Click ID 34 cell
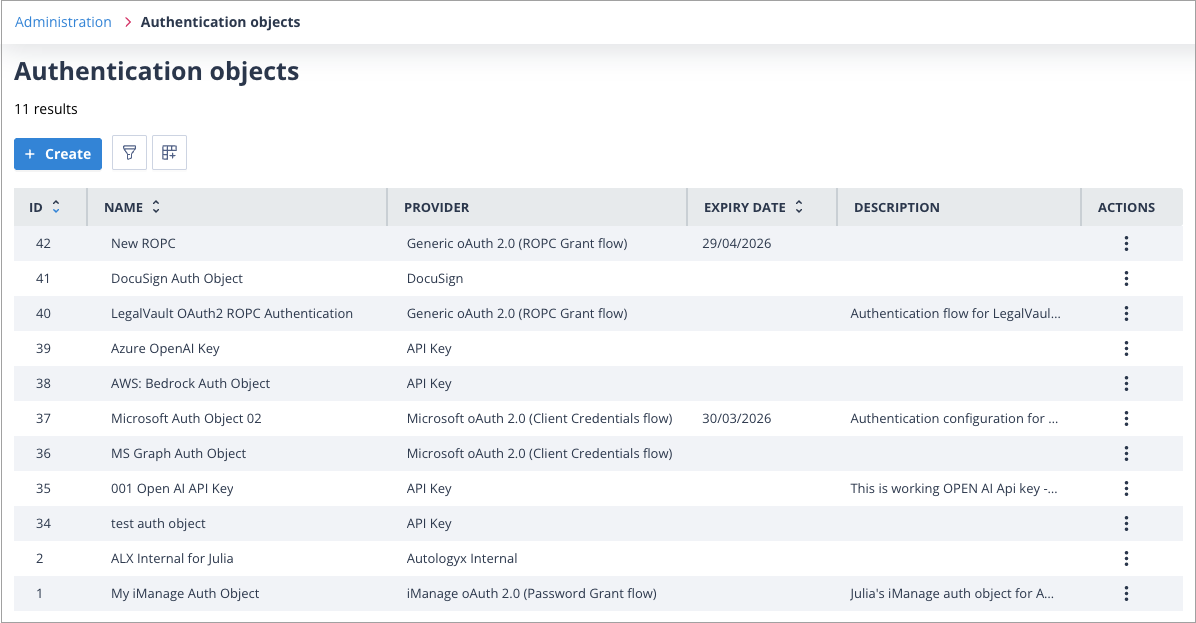 [x=43, y=524]
